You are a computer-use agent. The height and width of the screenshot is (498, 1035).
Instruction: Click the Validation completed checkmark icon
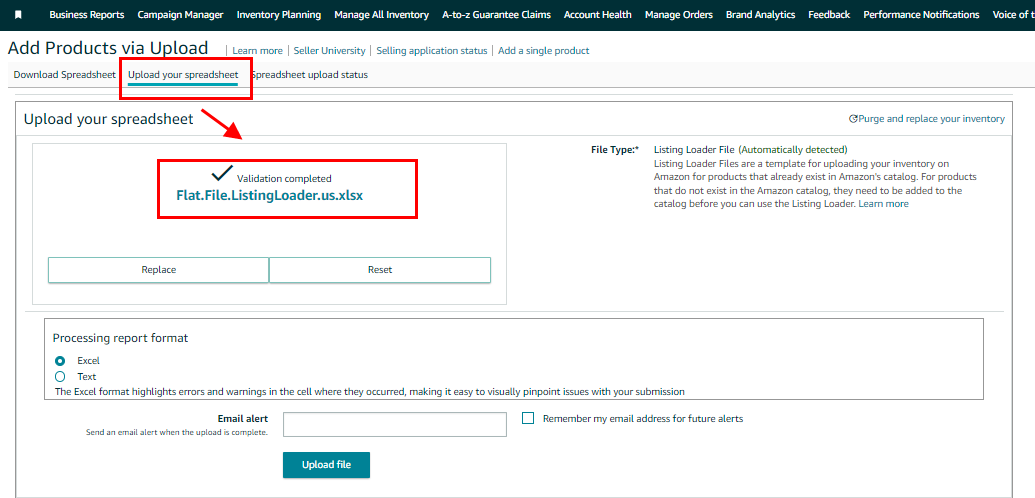222,174
